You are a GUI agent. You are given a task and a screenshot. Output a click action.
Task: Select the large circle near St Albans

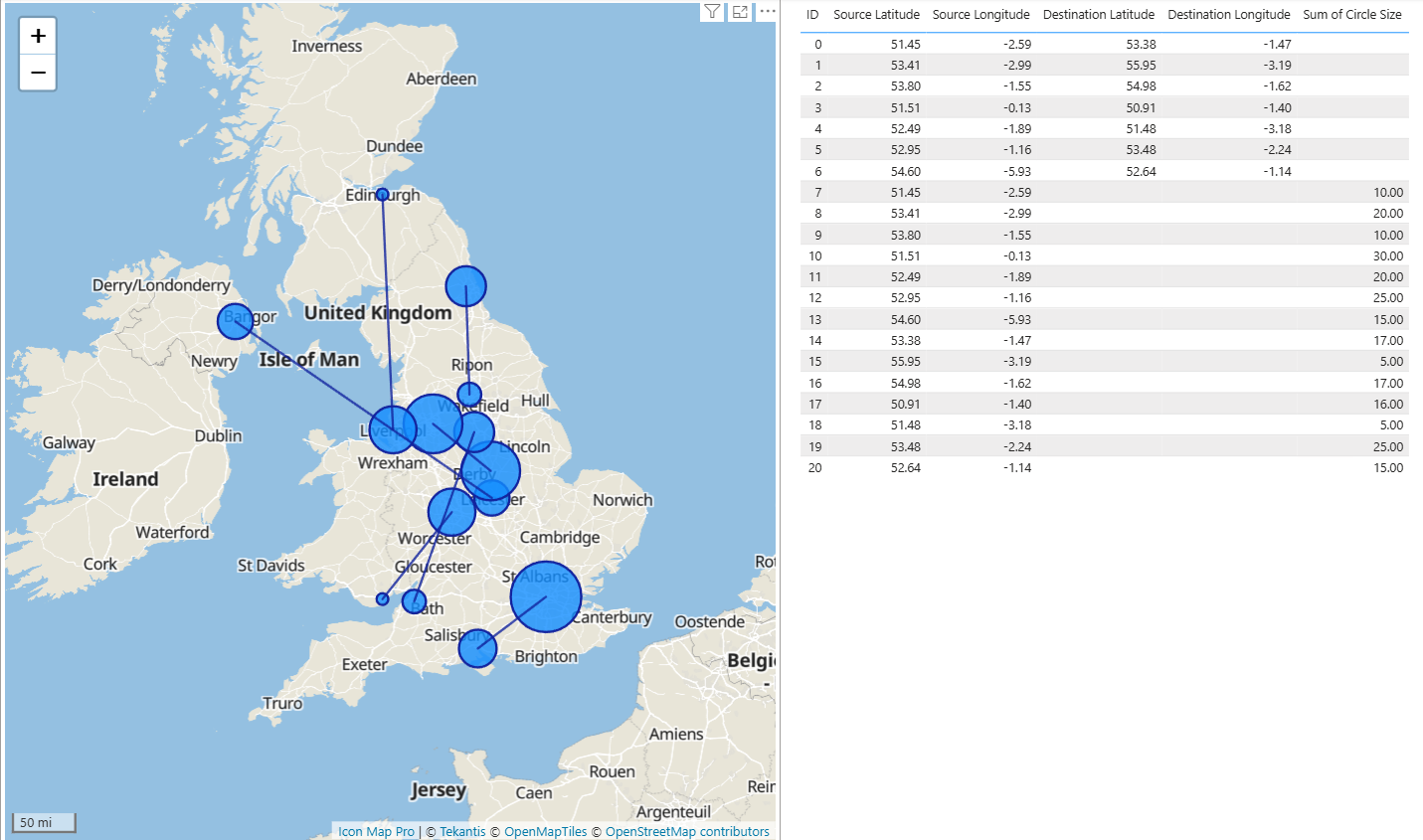(545, 596)
